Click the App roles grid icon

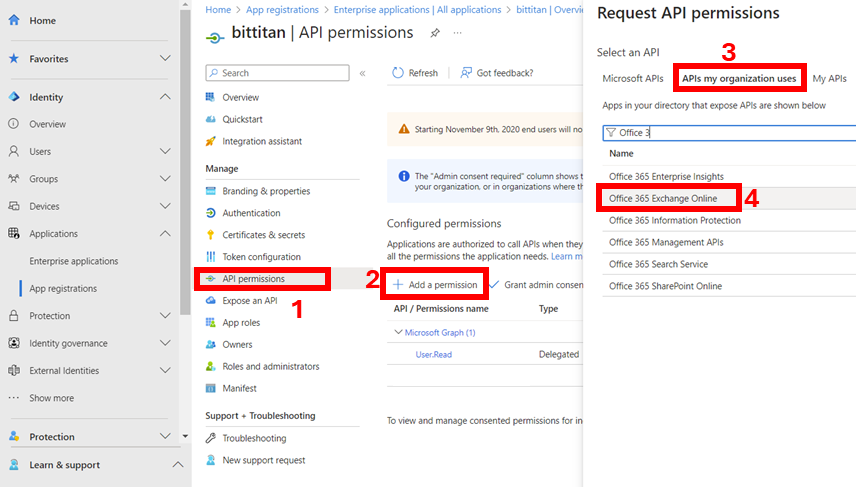[x=211, y=323]
